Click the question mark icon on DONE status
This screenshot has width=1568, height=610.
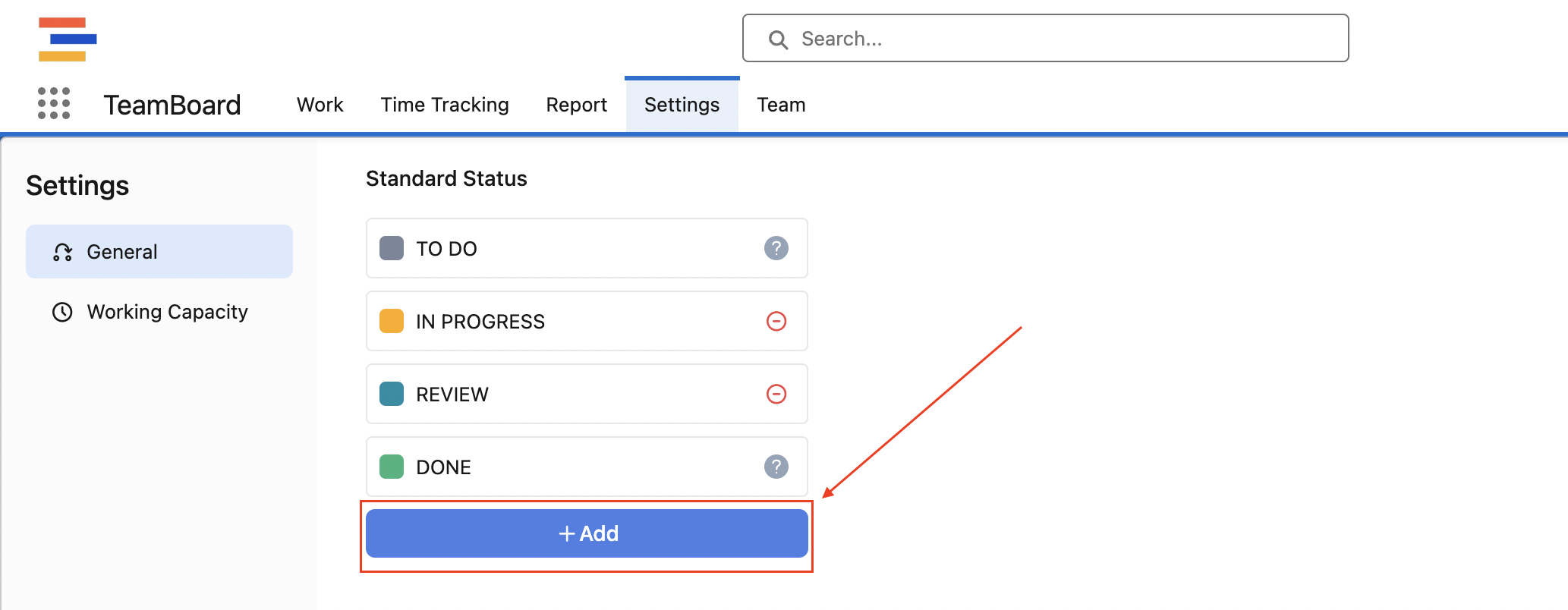(776, 467)
